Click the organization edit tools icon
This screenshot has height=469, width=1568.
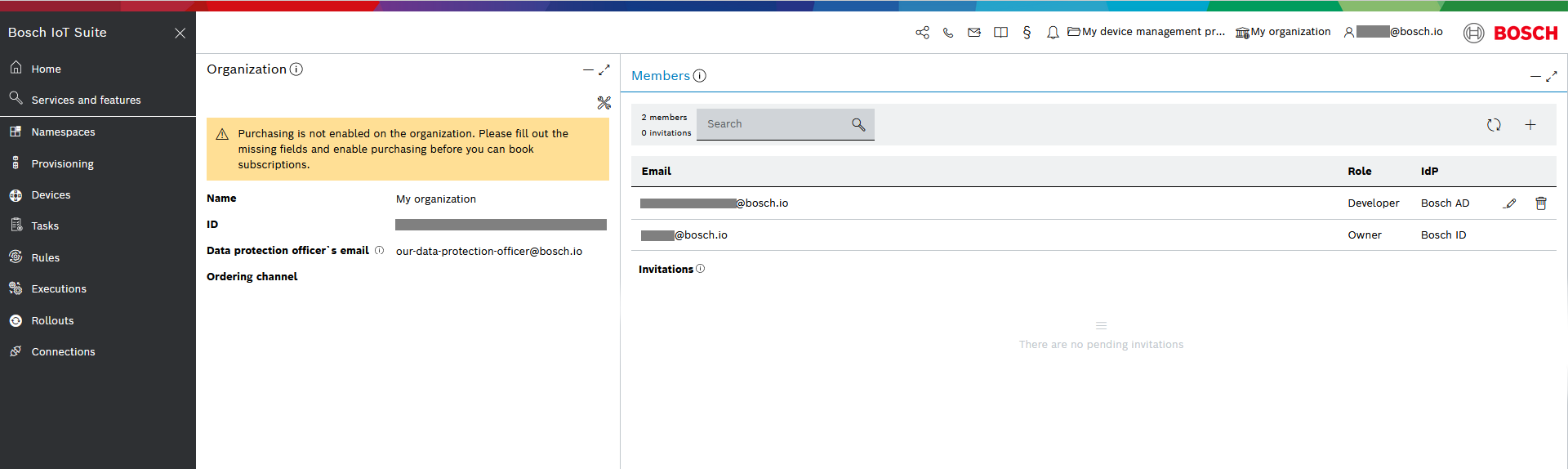[x=604, y=102]
